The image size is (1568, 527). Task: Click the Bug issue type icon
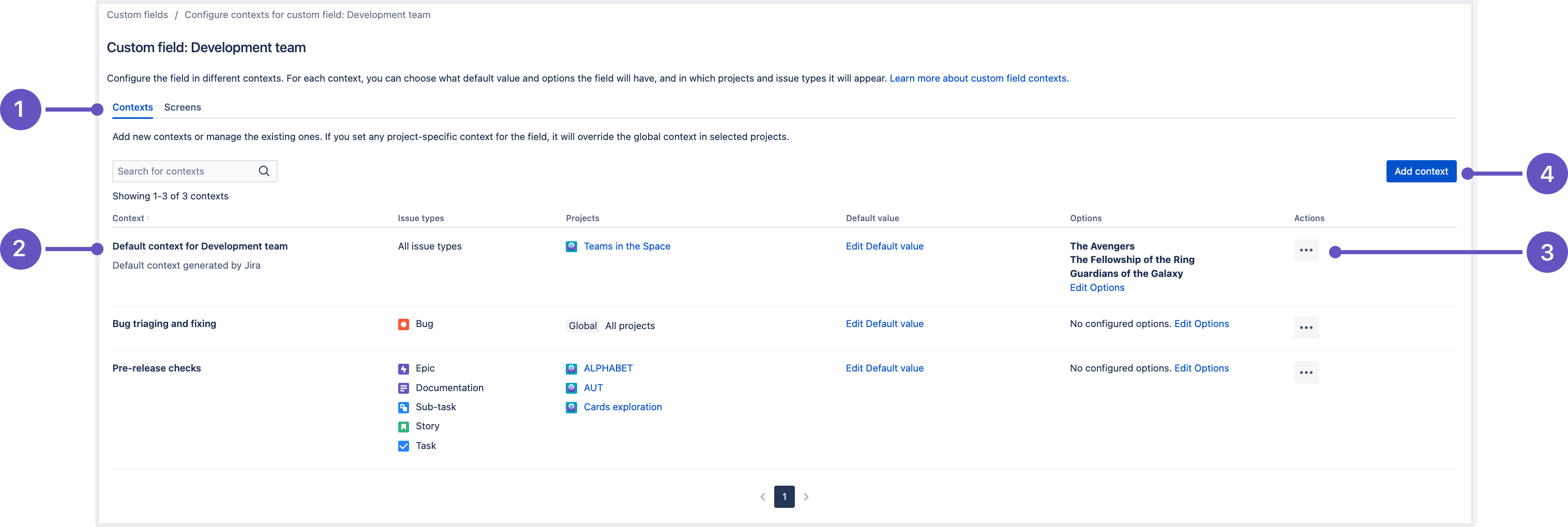[403, 324]
